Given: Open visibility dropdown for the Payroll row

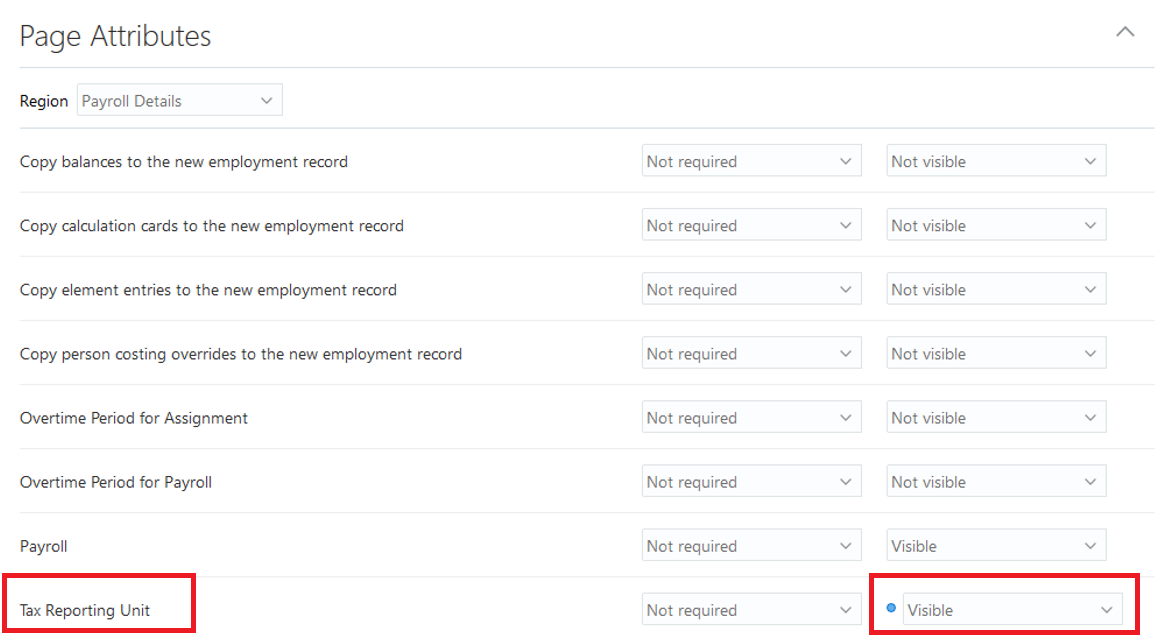Looking at the screenshot, I should 996,546.
